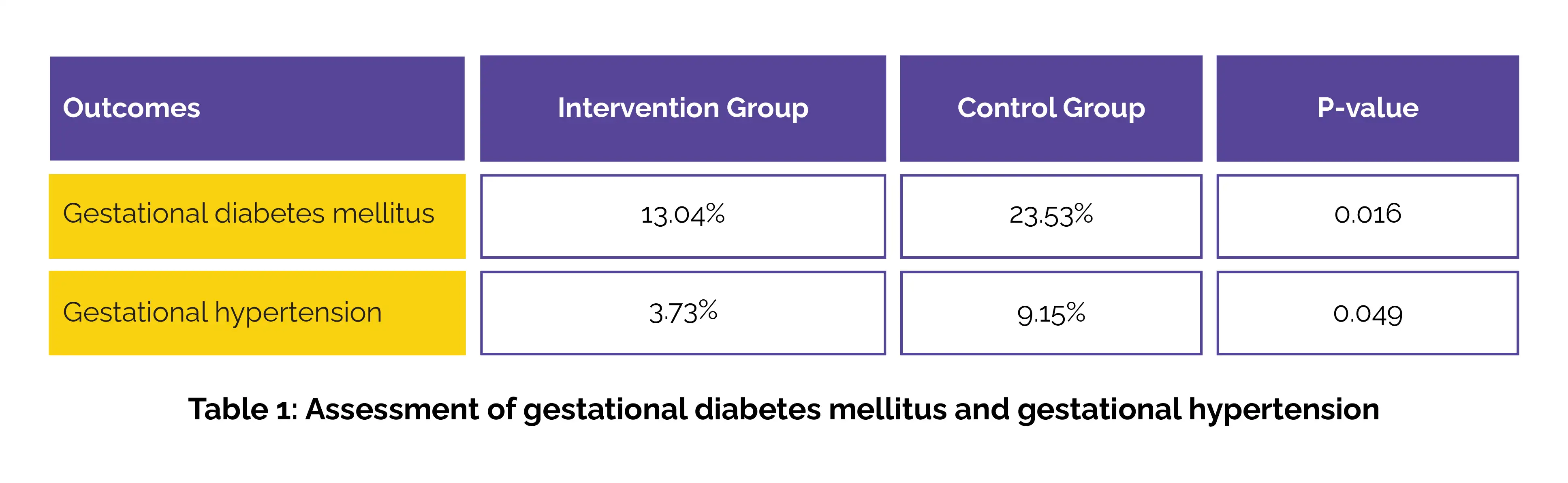Click the word "Assessment" in the caption
This screenshot has width=1568, height=483.
click(392, 409)
